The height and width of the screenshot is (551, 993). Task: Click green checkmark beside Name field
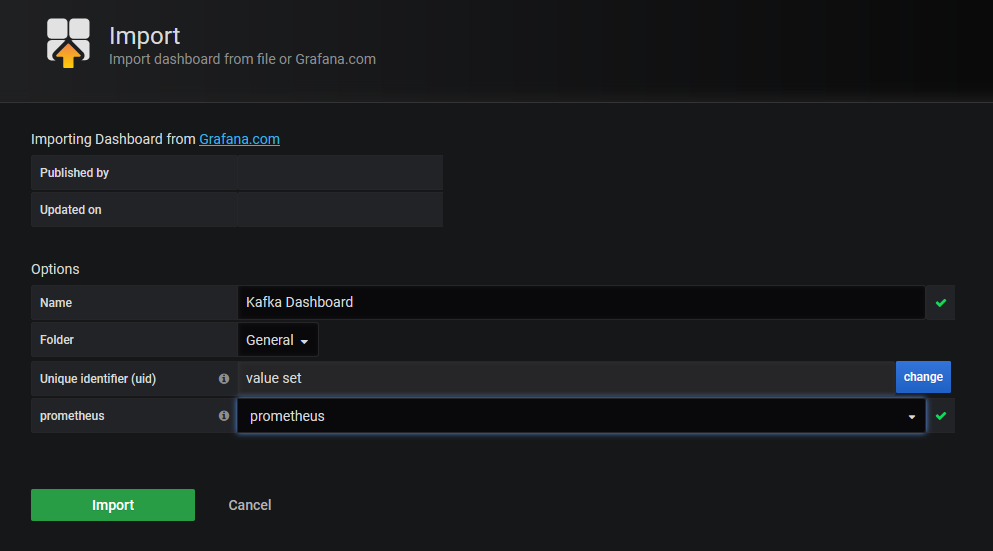click(x=940, y=303)
